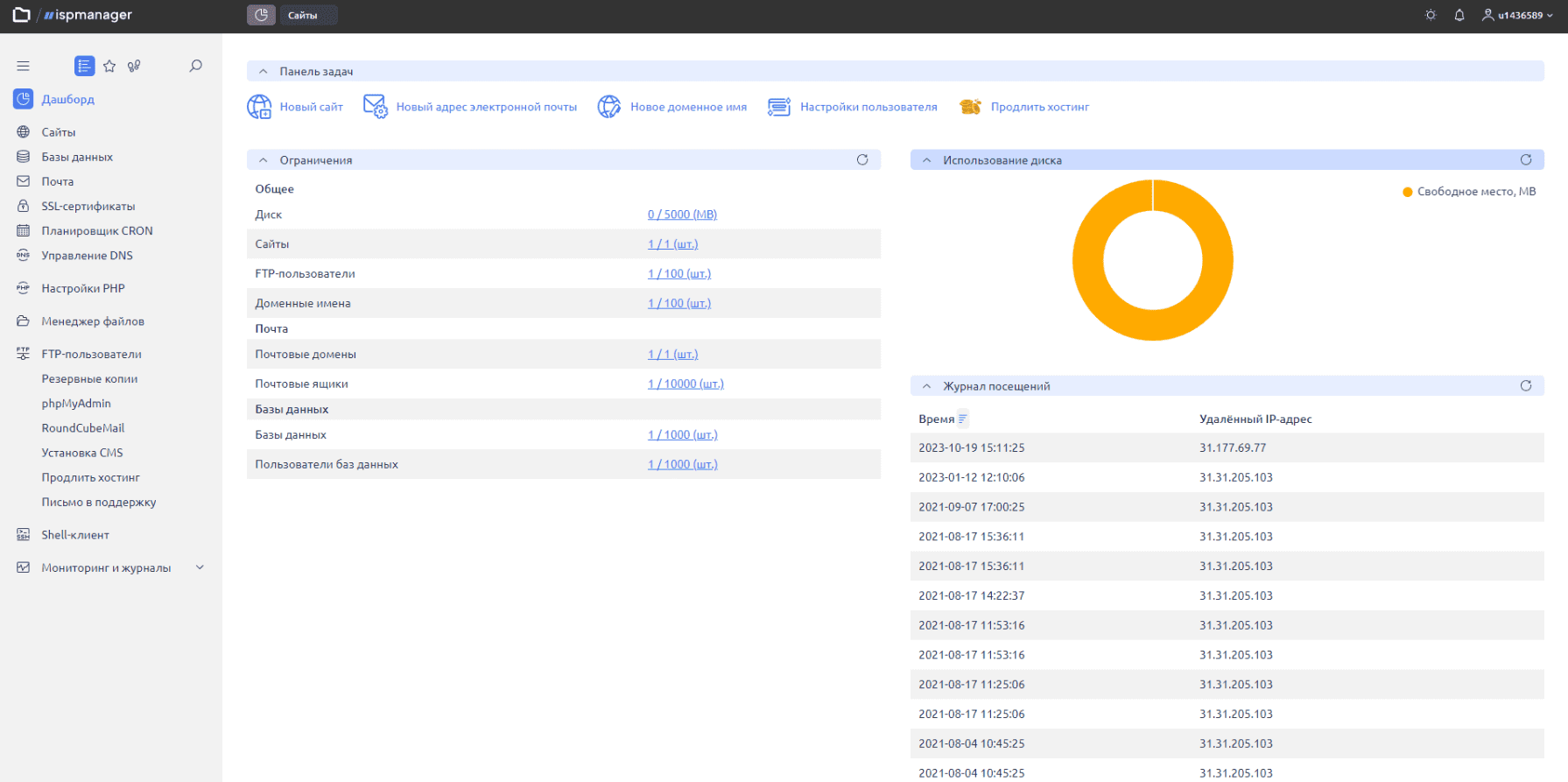Open Резервные копии in sidebar
Viewport: 1568px width, 782px height.
[x=89, y=378]
